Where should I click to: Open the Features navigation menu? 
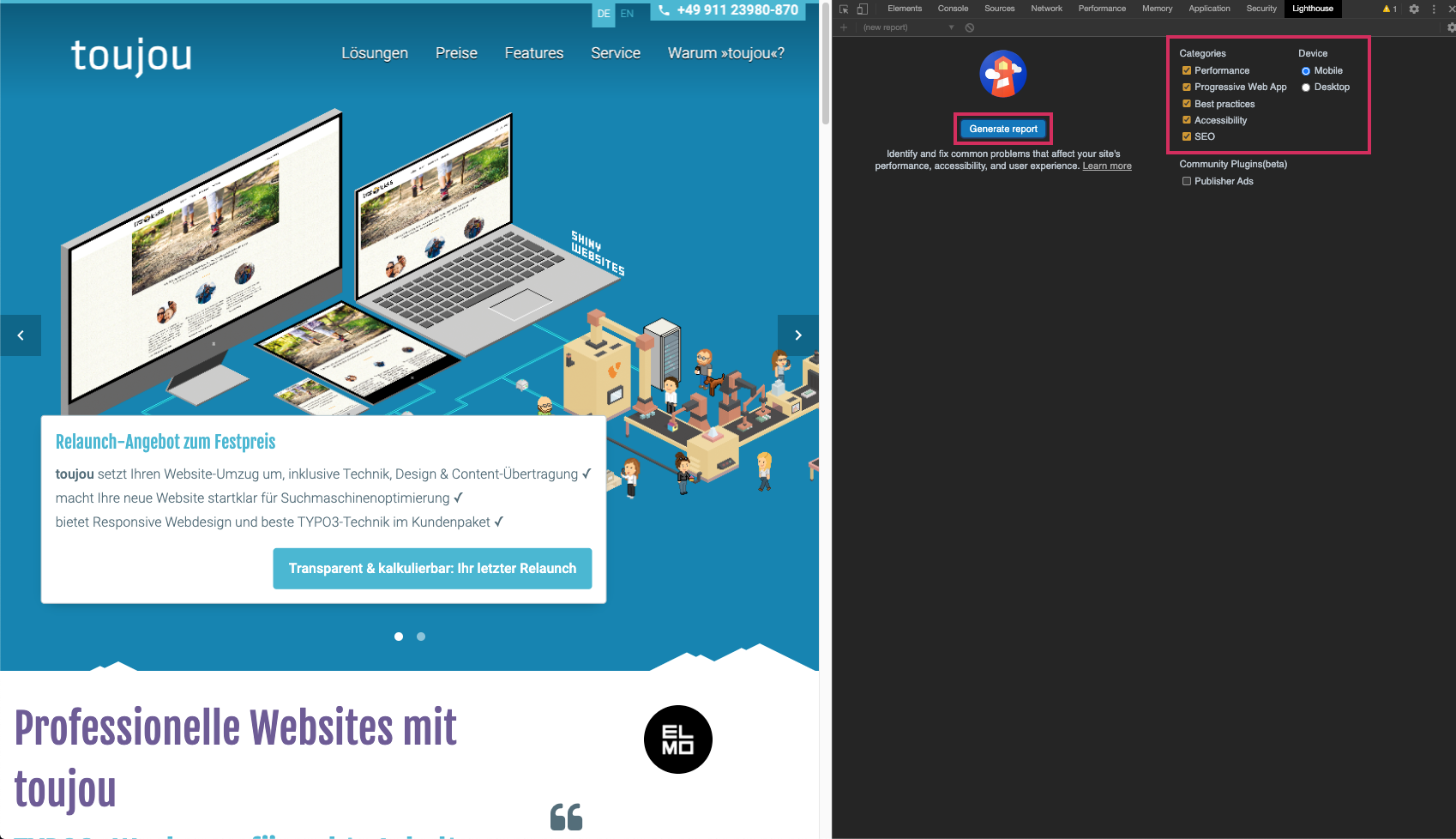(534, 53)
